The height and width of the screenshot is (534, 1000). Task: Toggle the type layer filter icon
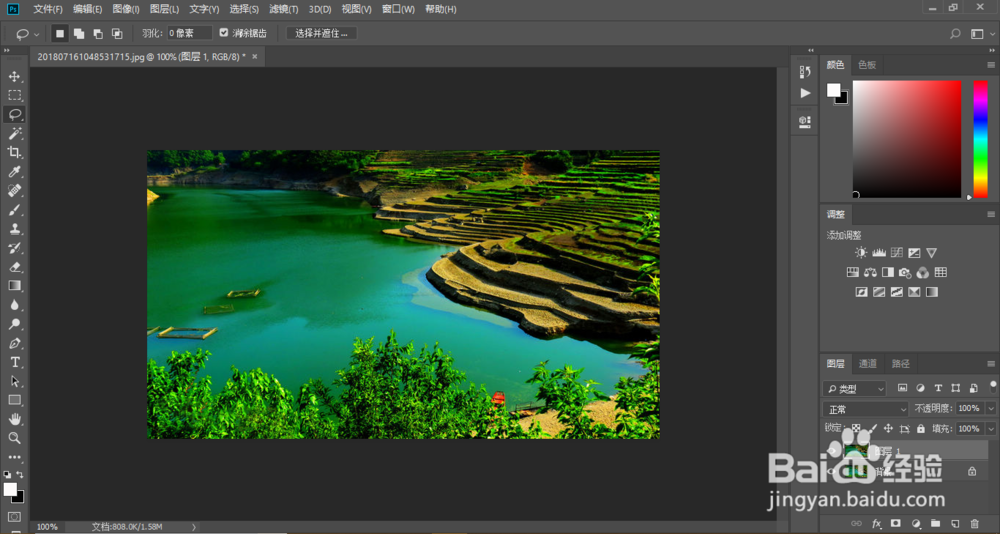[x=938, y=388]
